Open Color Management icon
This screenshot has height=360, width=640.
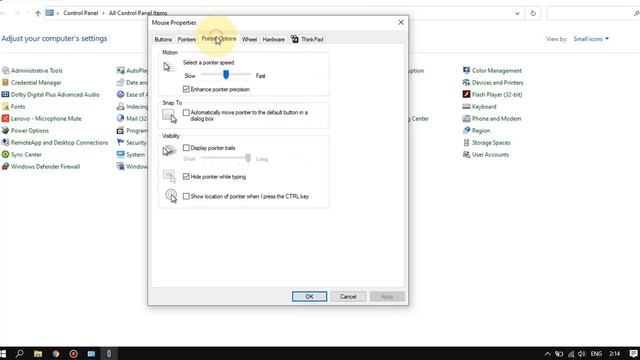[466, 71]
